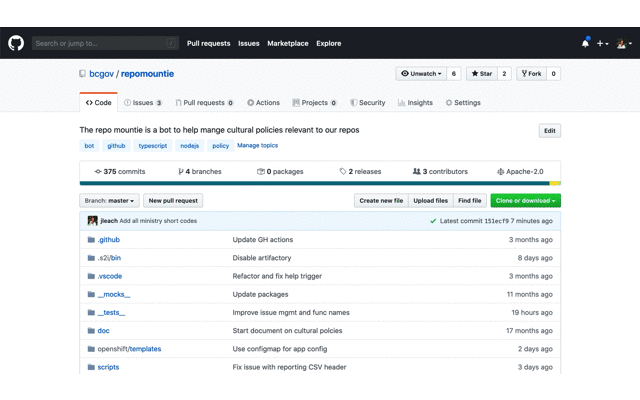View the 4 branches

pyautogui.click(x=200, y=171)
